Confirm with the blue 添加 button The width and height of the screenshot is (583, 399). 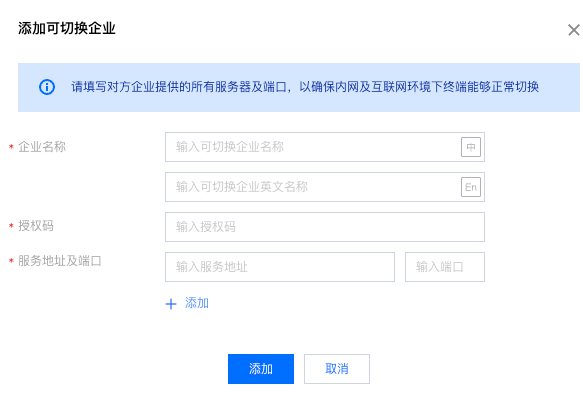[x=261, y=369]
